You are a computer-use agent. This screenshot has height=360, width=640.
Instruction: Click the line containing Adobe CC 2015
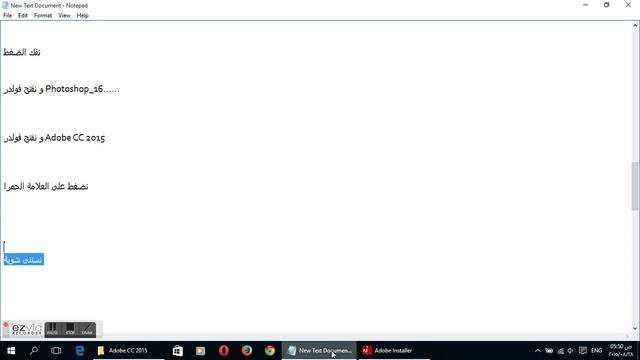[x=54, y=138]
